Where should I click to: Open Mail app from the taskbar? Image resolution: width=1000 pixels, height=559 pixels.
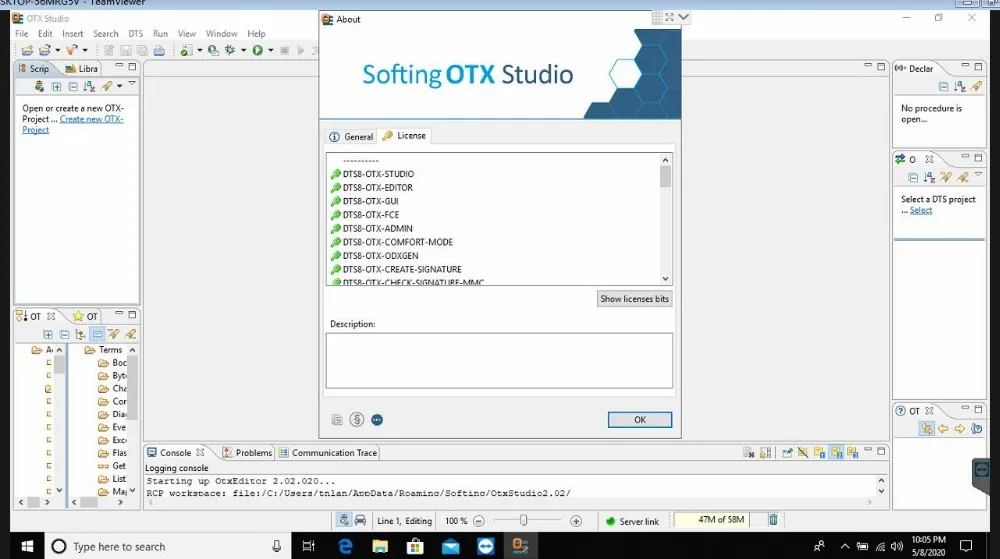(450, 546)
